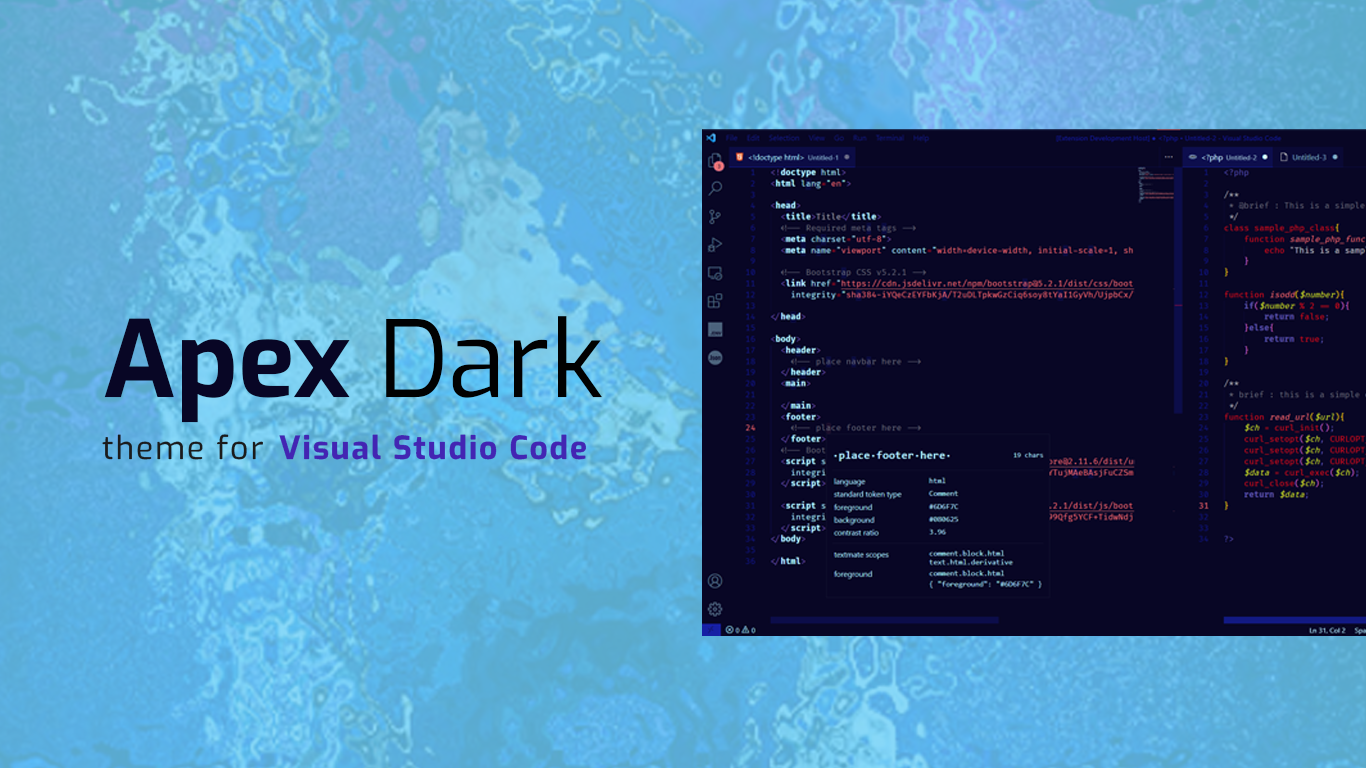Close Untitled-2 tab via its unsaved dot
This screenshot has height=768, width=1366.
coord(1265,157)
